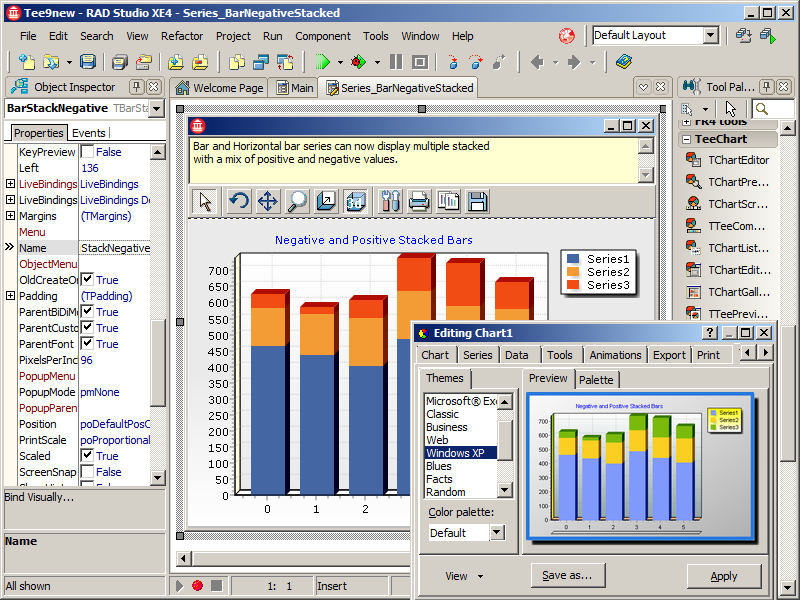Switch to the Events tab in Object Inspector
The image size is (800, 600).
pos(89,133)
